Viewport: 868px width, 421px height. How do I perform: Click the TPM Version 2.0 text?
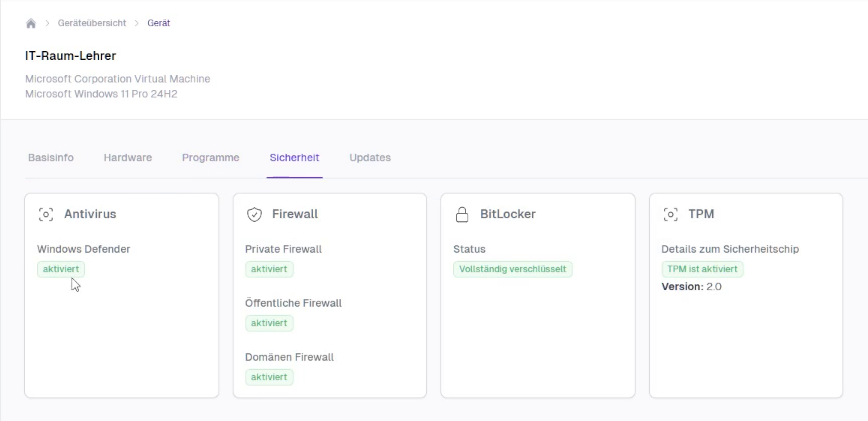coord(692,287)
